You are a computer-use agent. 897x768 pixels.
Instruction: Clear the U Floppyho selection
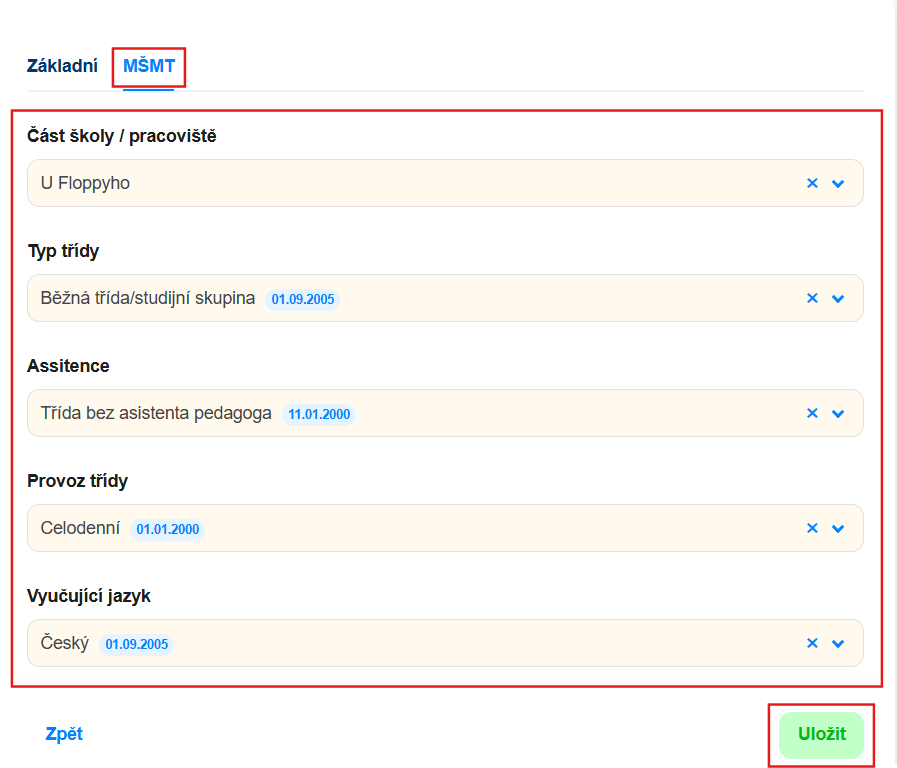point(812,183)
